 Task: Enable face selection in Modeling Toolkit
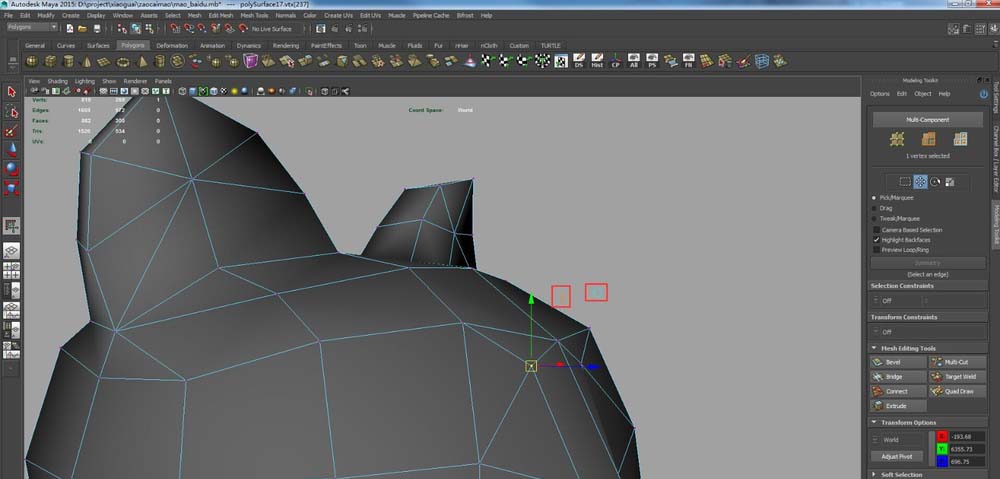(x=960, y=139)
